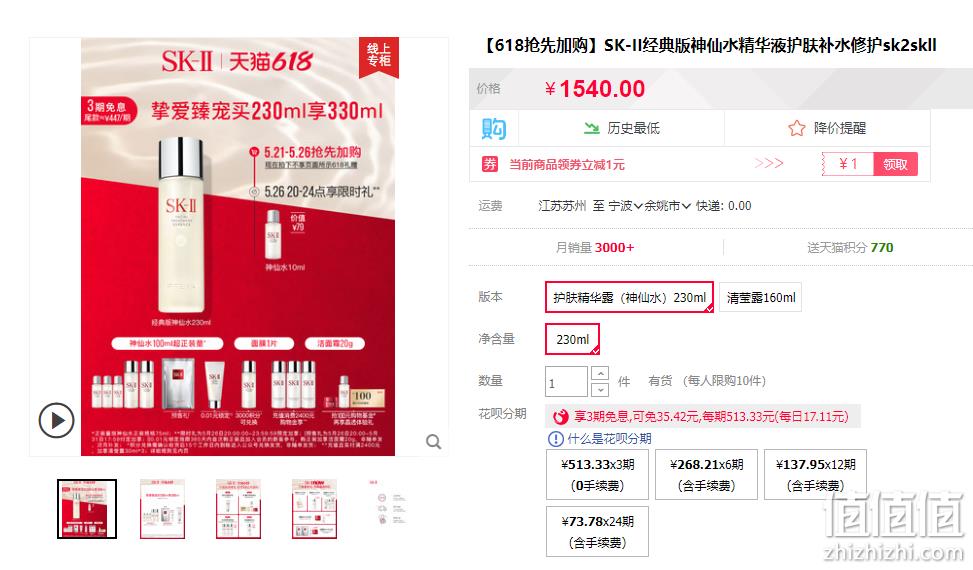Decrease quantity with down arrow
Image resolution: width=973 pixels, height=570 pixels.
pyautogui.click(x=600, y=390)
